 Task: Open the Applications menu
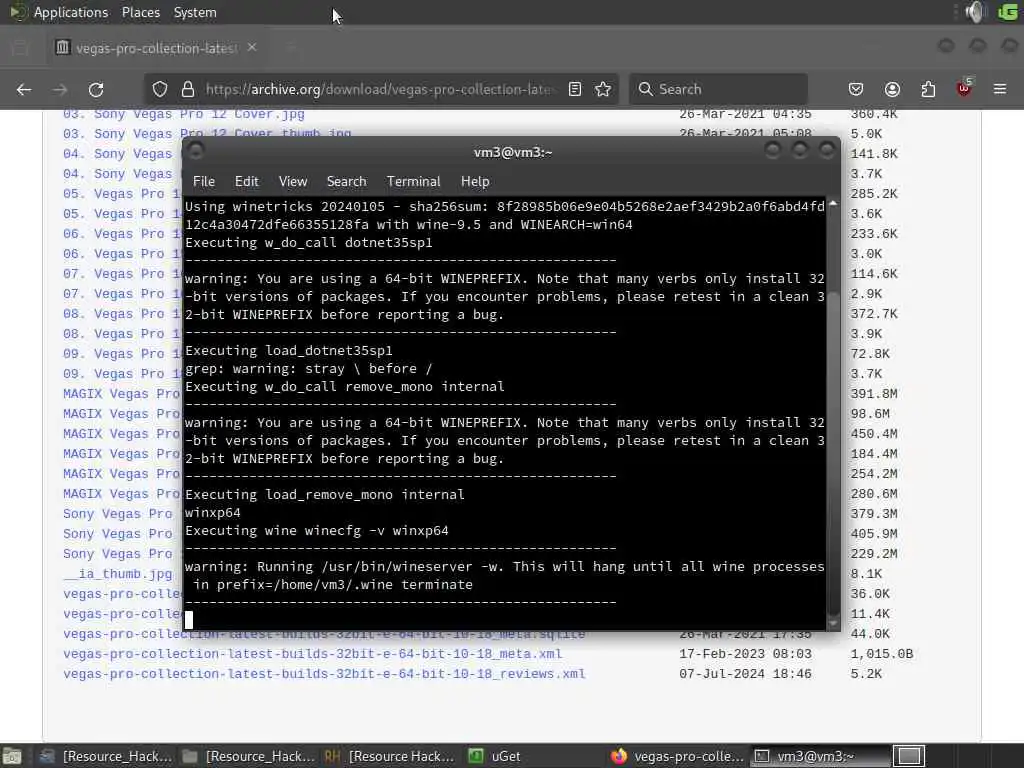coord(71,12)
